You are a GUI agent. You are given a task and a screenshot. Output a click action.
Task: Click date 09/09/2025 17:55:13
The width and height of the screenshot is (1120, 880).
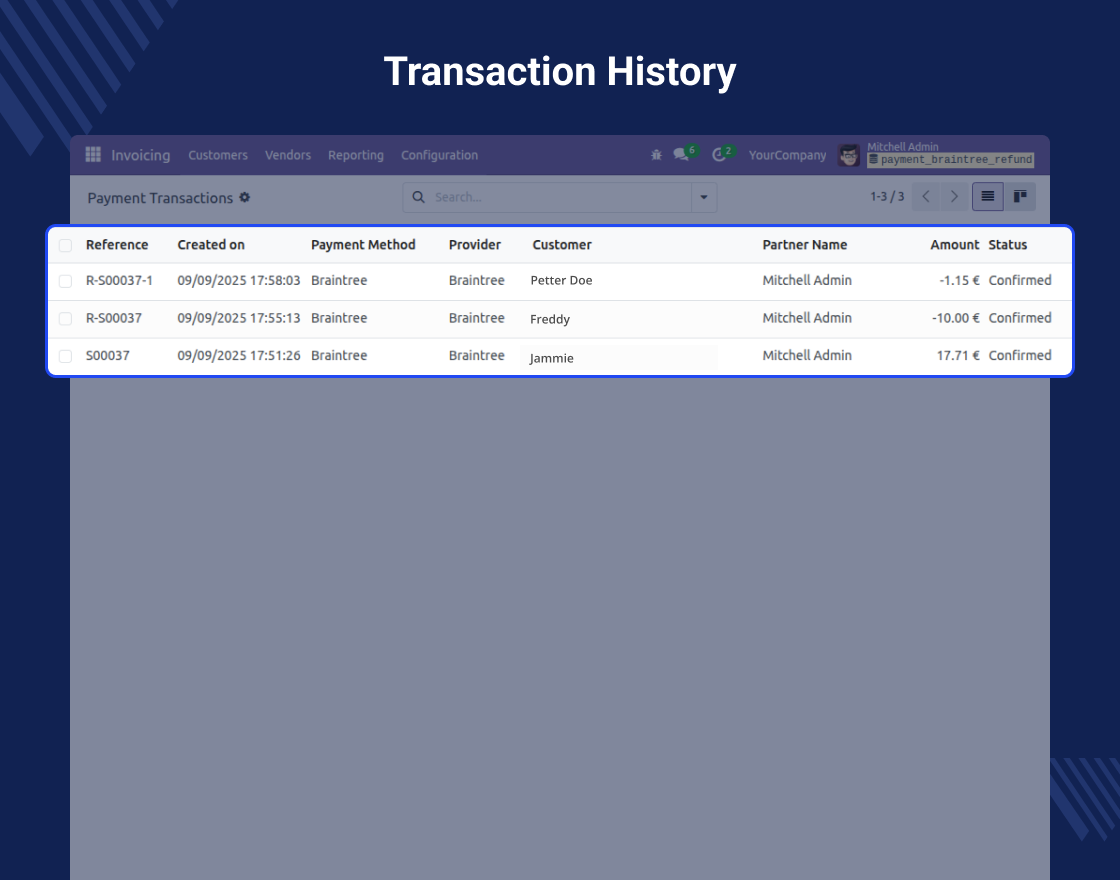pyautogui.click(x=239, y=318)
